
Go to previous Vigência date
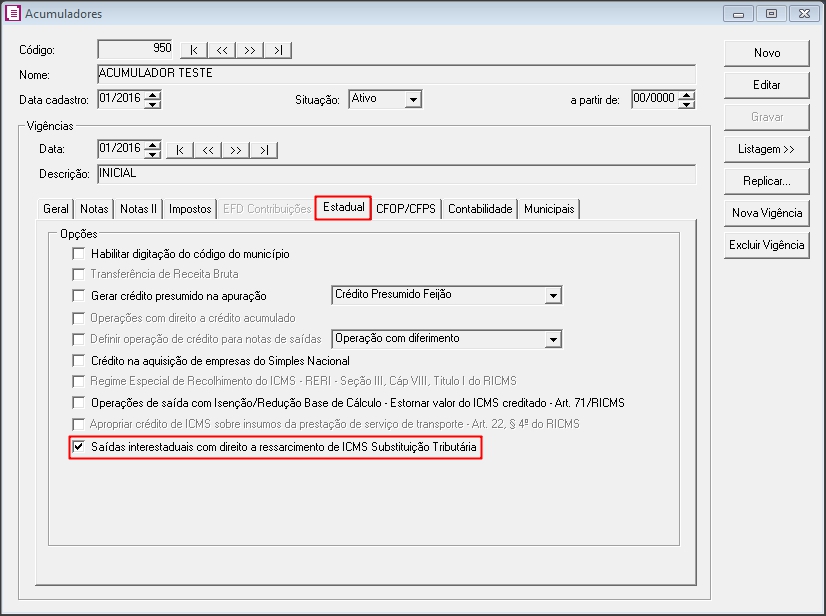point(208,150)
